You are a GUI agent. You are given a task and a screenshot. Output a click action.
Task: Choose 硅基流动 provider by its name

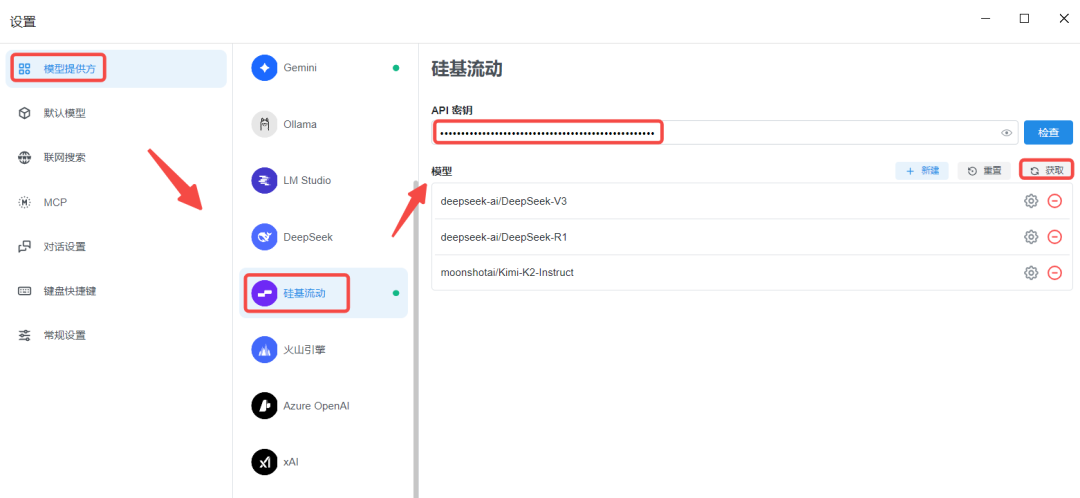coord(304,293)
